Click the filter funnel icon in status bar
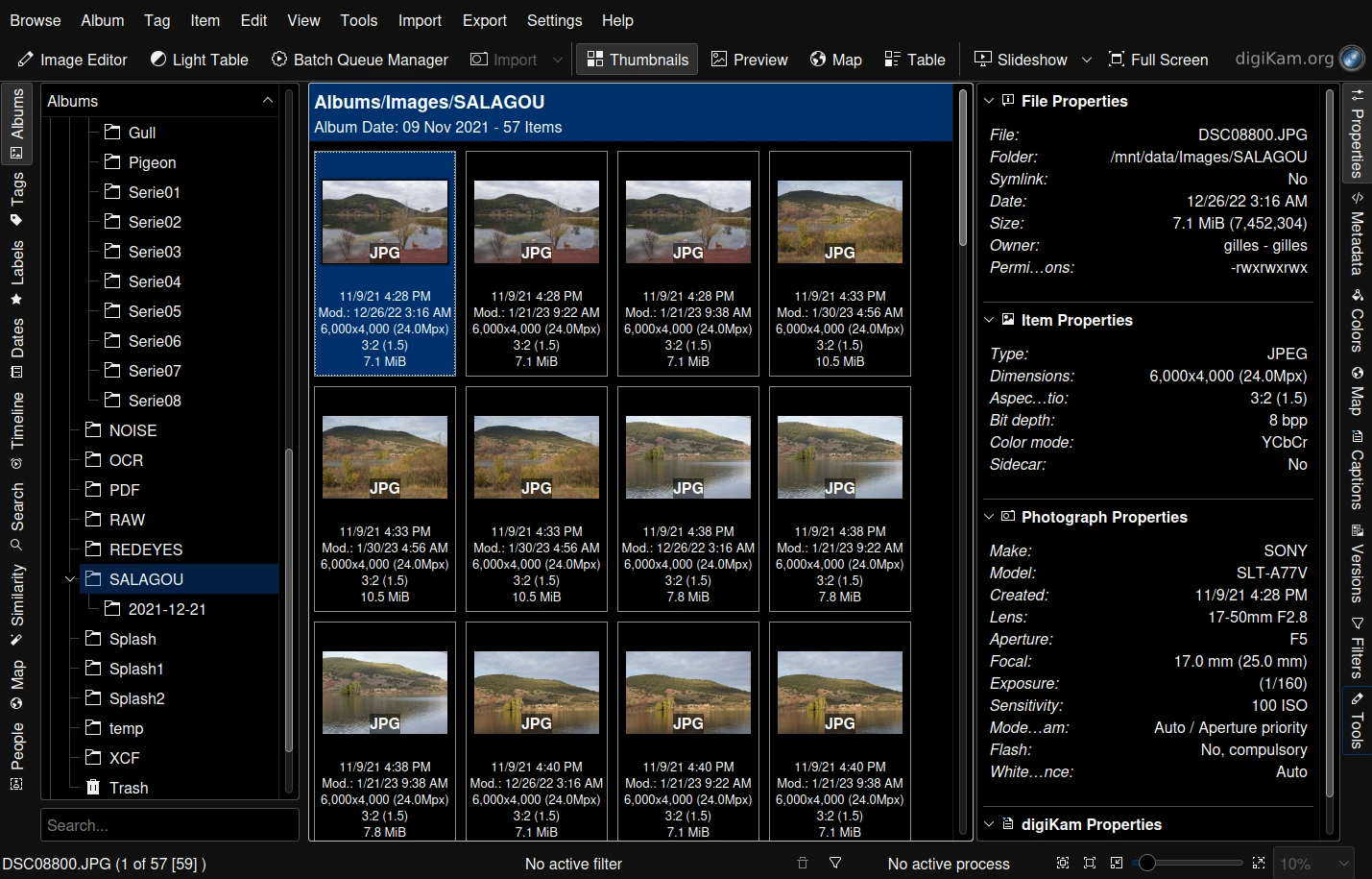The width and height of the screenshot is (1372, 879). [835, 864]
